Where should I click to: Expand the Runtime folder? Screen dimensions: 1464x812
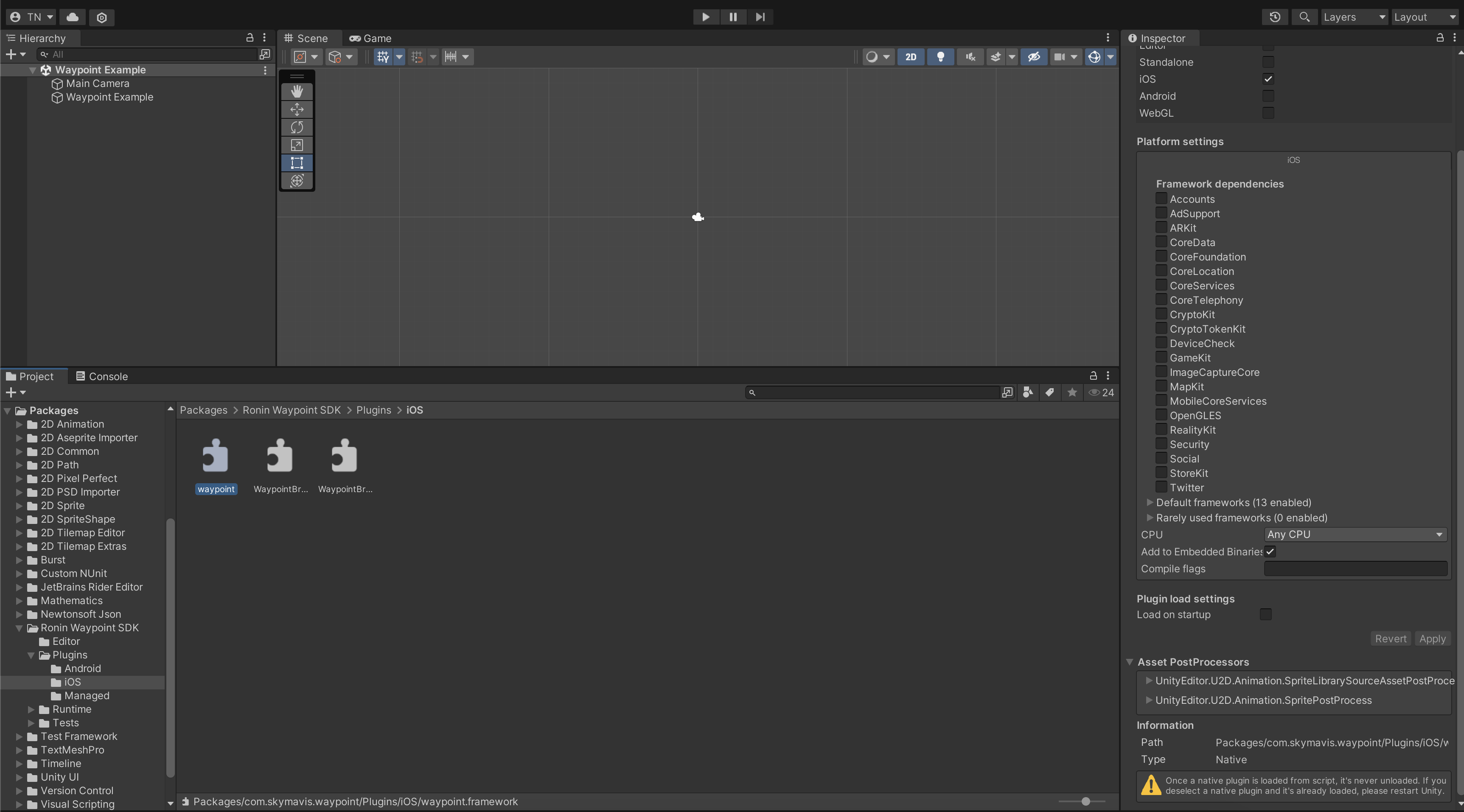pos(31,709)
